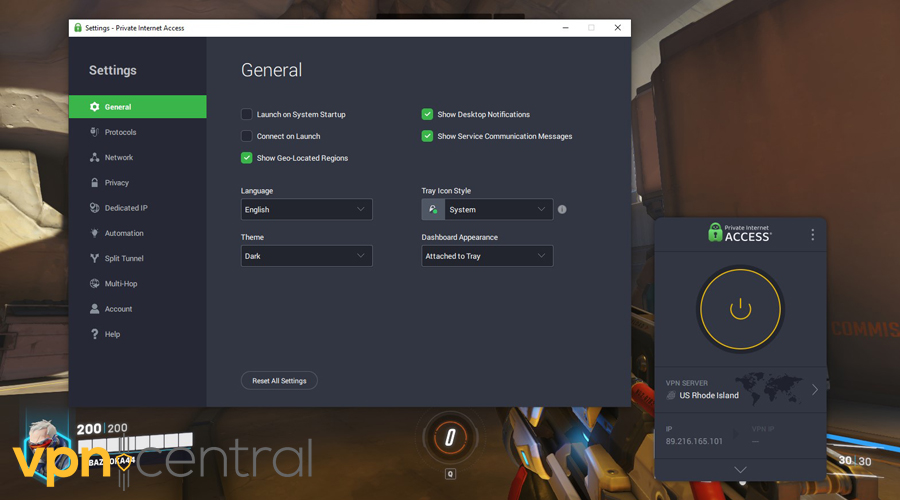This screenshot has width=900, height=500.
Task: Click the VPN IP label in dashboard
Action: (763, 429)
